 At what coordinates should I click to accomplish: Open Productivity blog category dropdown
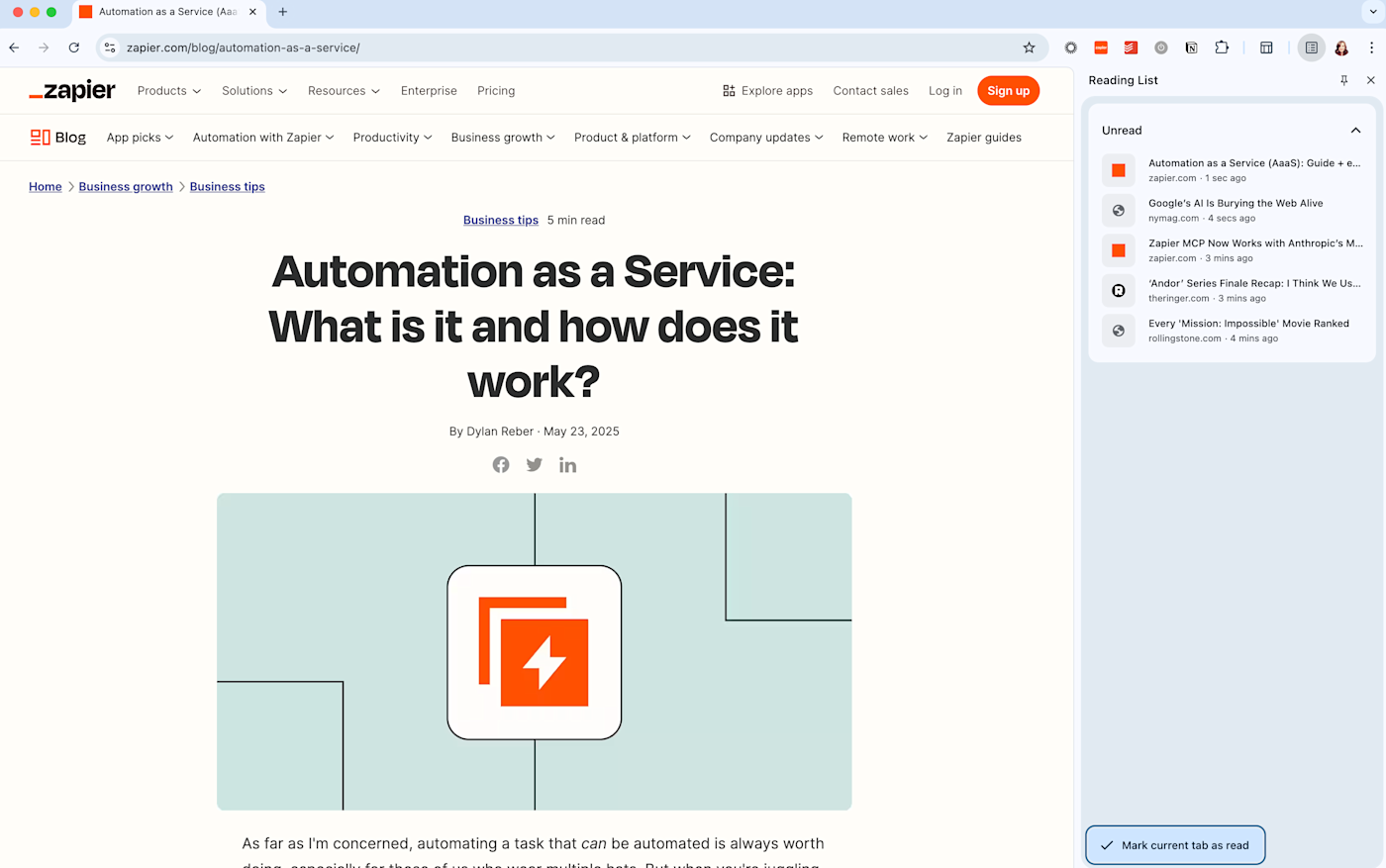(x=392, y=138)
